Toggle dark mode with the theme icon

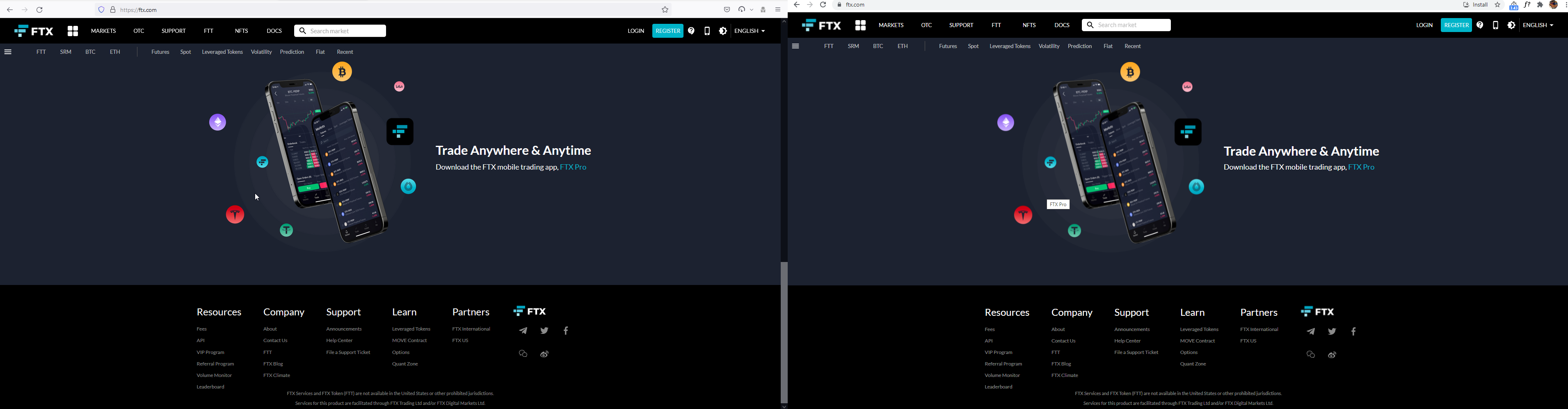(x=722, y=30)
